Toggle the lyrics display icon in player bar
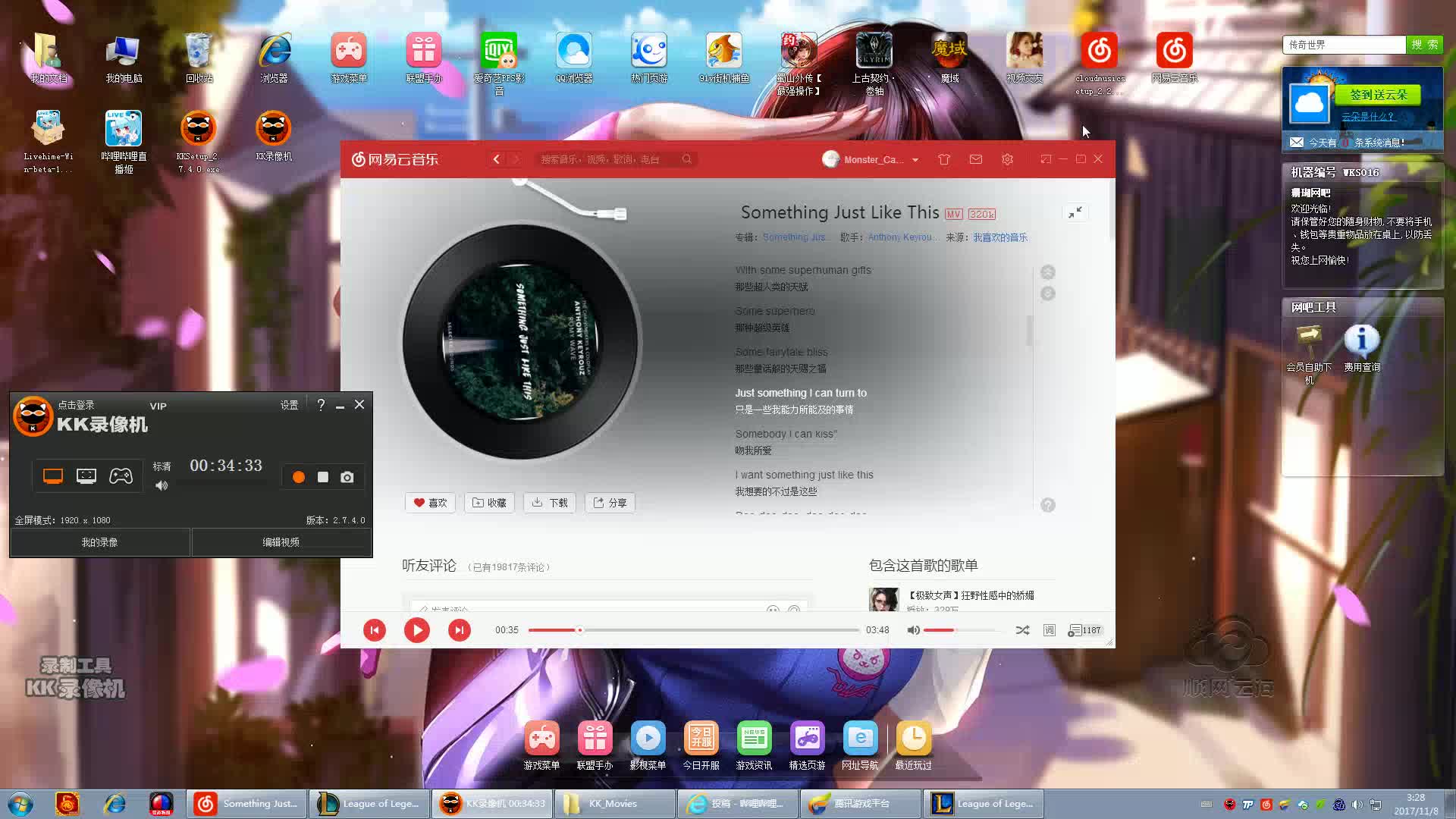Viewport: 1456px width, 819px height. (x=1050, y=630)
